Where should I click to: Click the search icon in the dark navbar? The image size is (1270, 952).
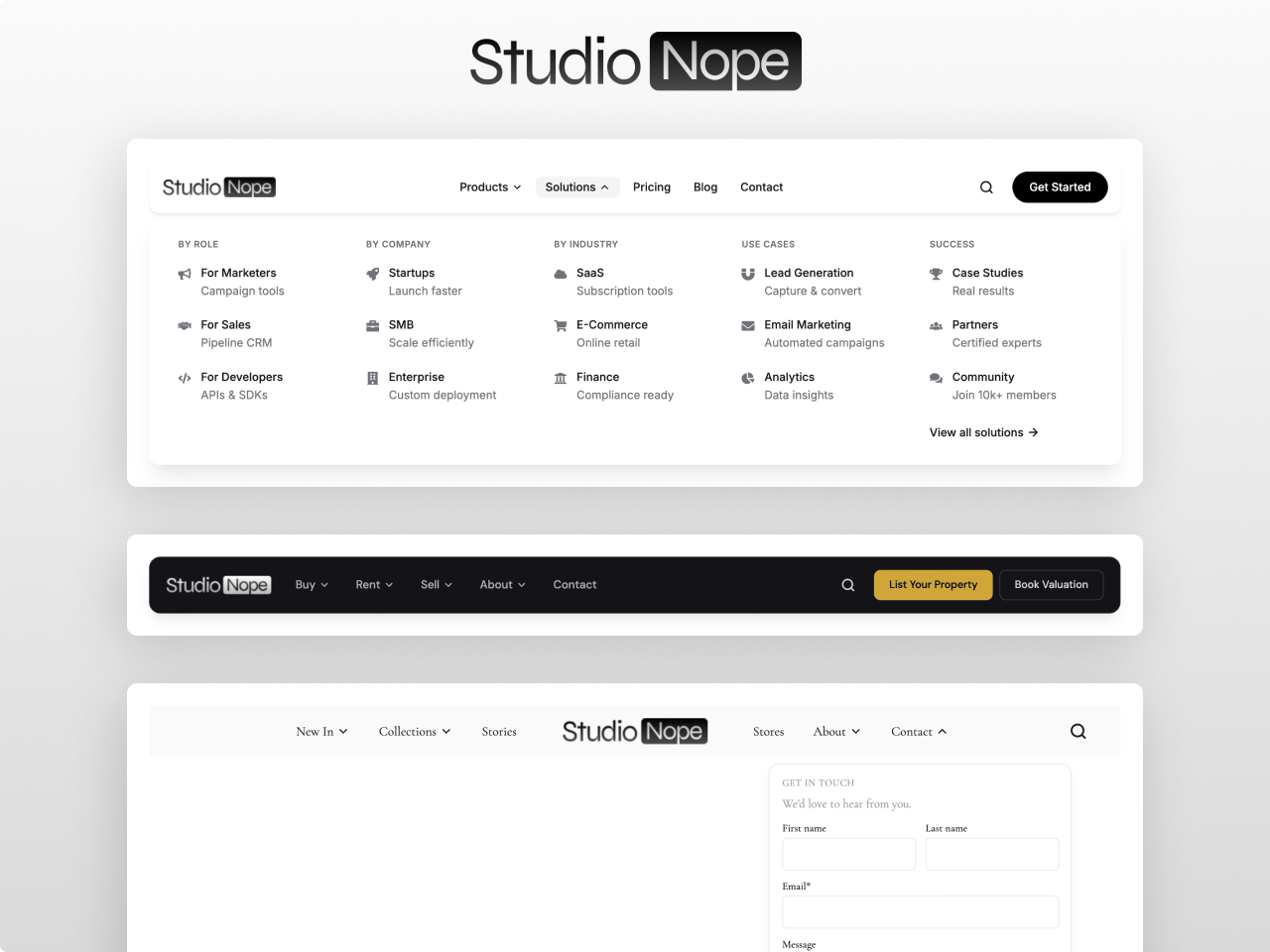848,585
